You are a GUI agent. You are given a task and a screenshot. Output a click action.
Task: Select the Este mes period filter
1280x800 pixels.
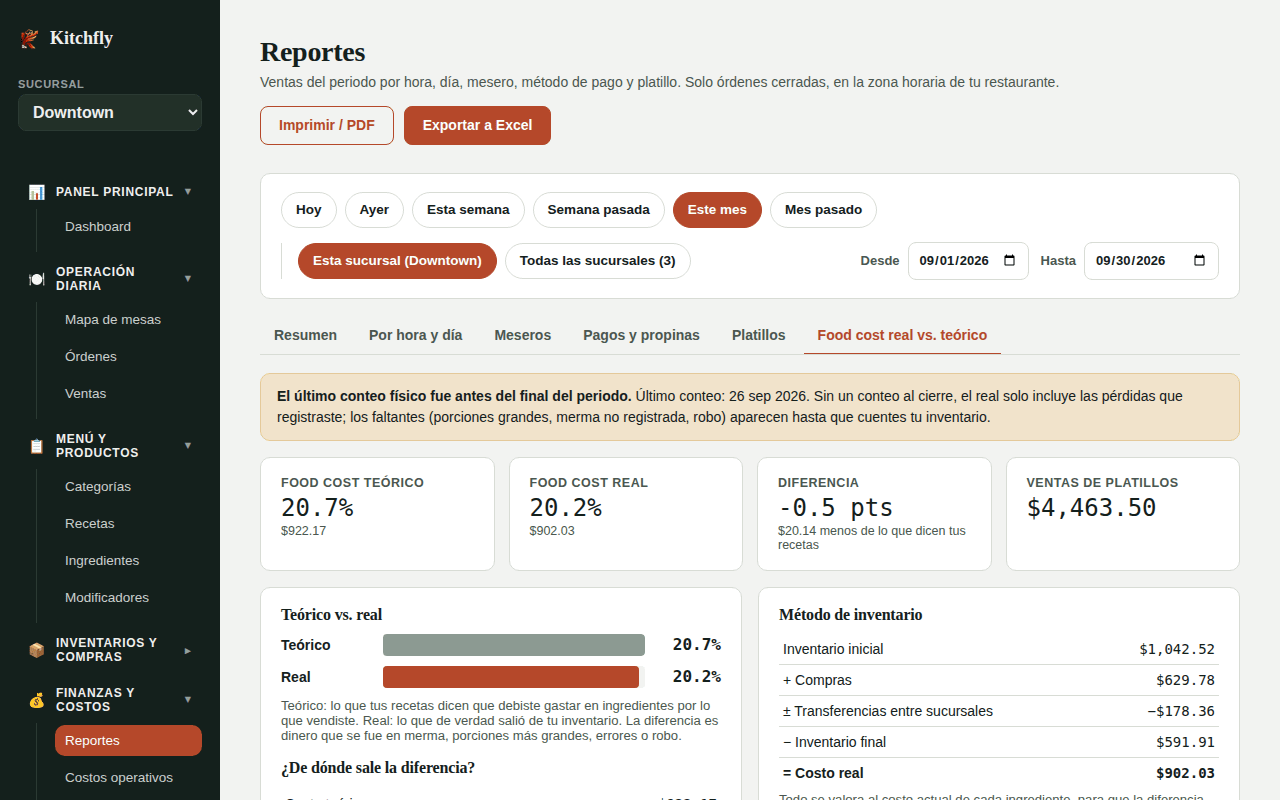(717, 210)
